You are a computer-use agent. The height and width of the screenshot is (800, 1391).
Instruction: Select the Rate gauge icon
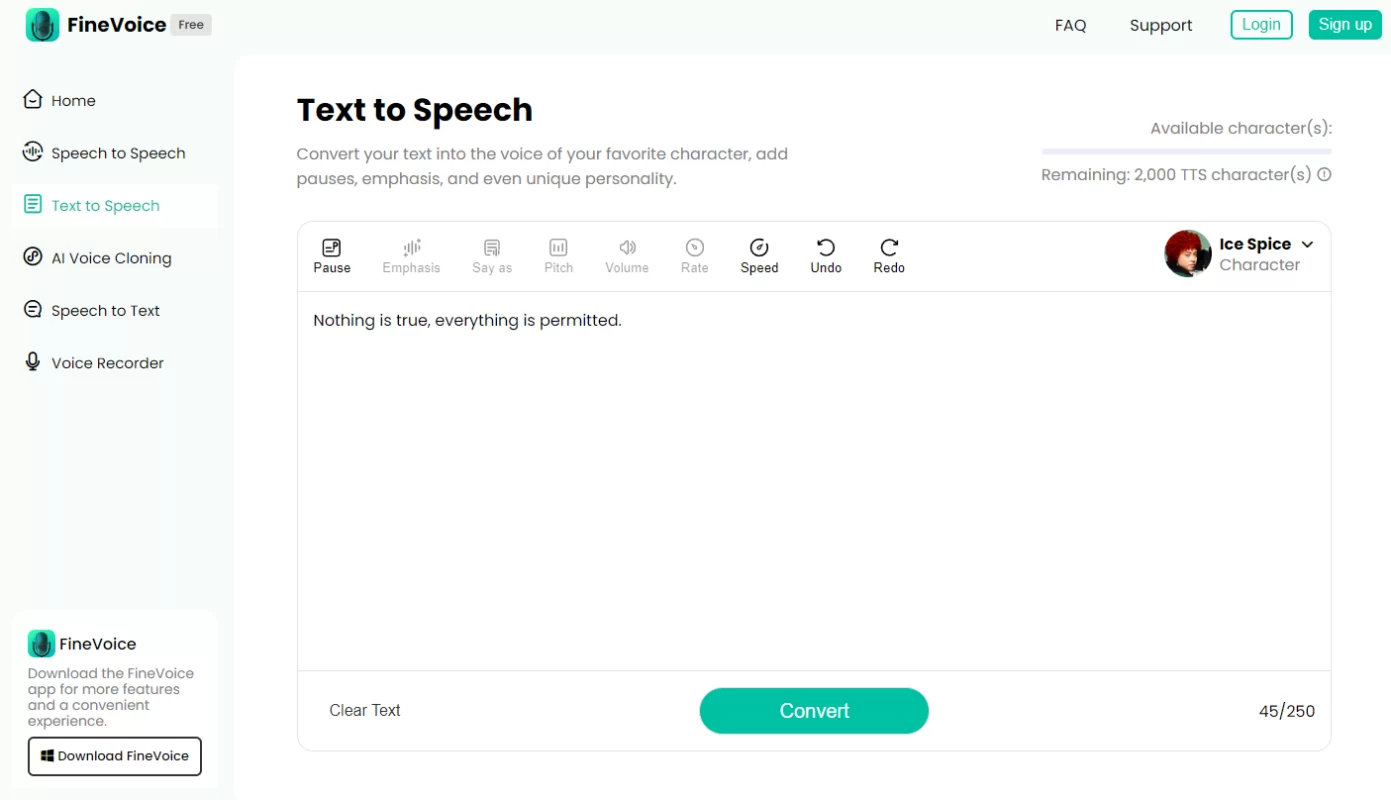pos(694,247)
